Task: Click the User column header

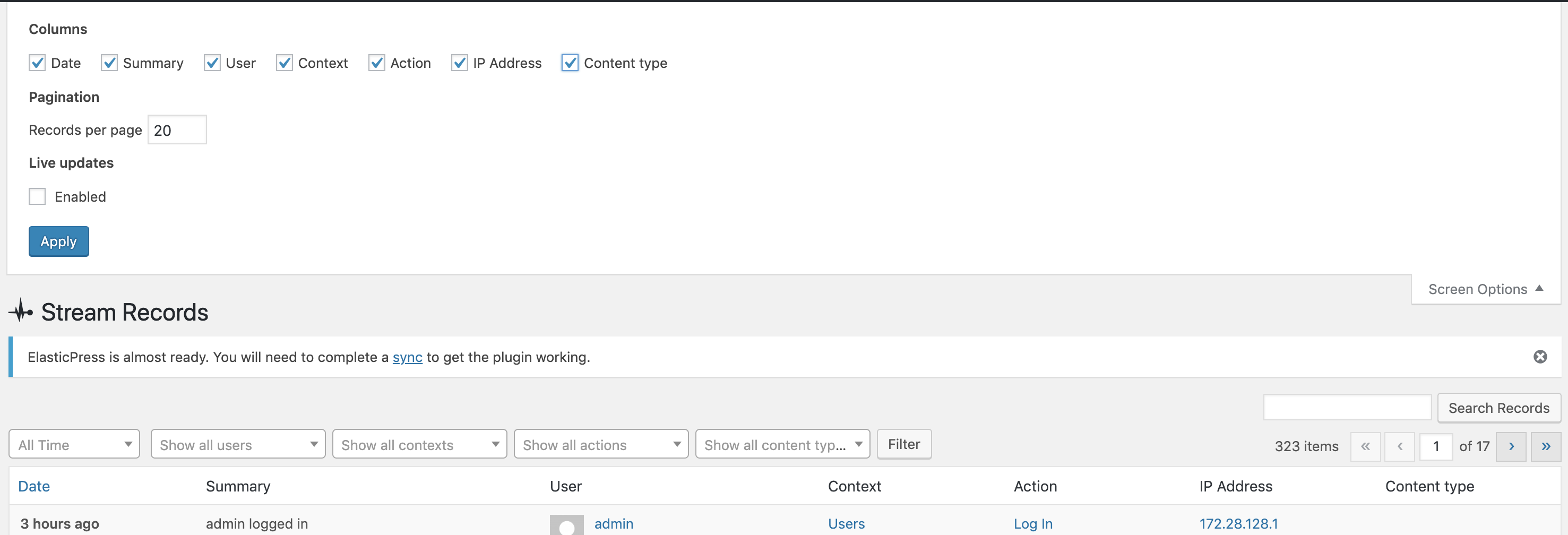Action: (x=565, y=486)
